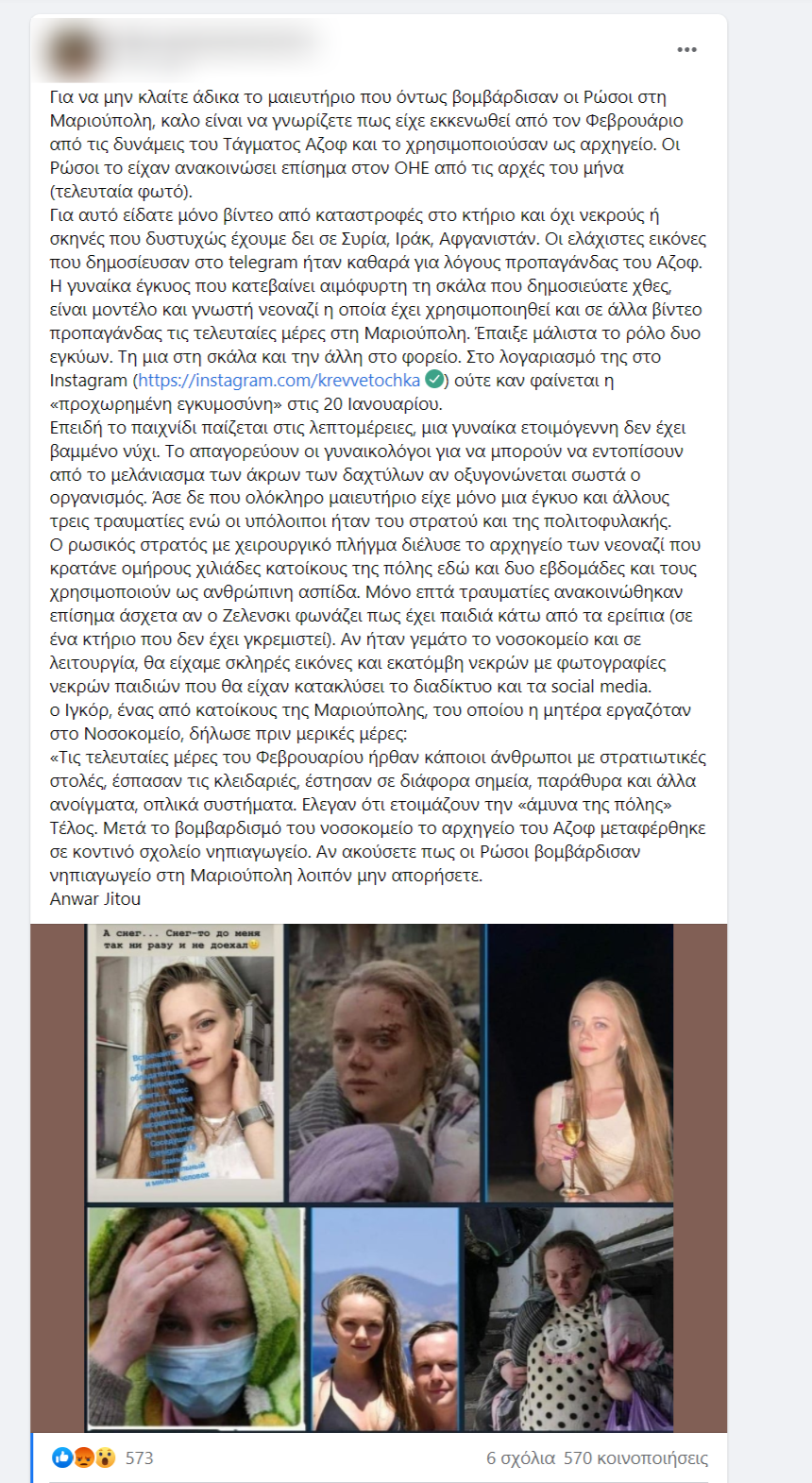Image resolution: width=812 pixels, height=1483 pixels.
Task: Open the three-dot post options menu
Action: (686, 49)
